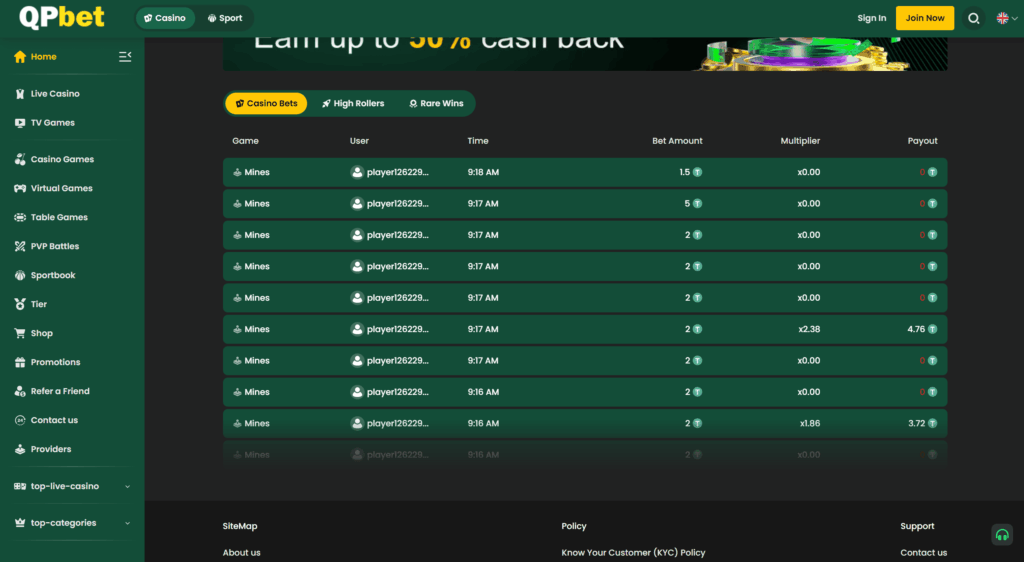The width and height of the screenshot is (1024, 562).
Task: Click the cash back promo banner
Action: point(585,54)
